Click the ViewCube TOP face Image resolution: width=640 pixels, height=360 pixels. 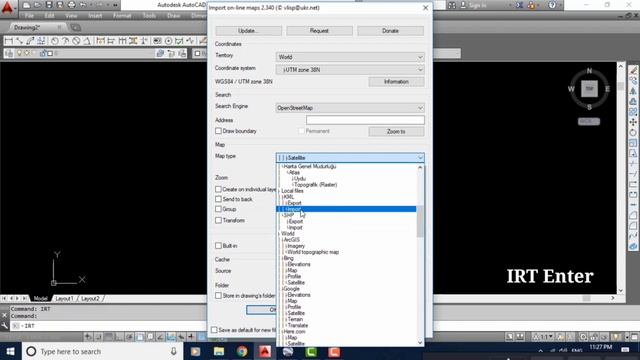point(589,89)
